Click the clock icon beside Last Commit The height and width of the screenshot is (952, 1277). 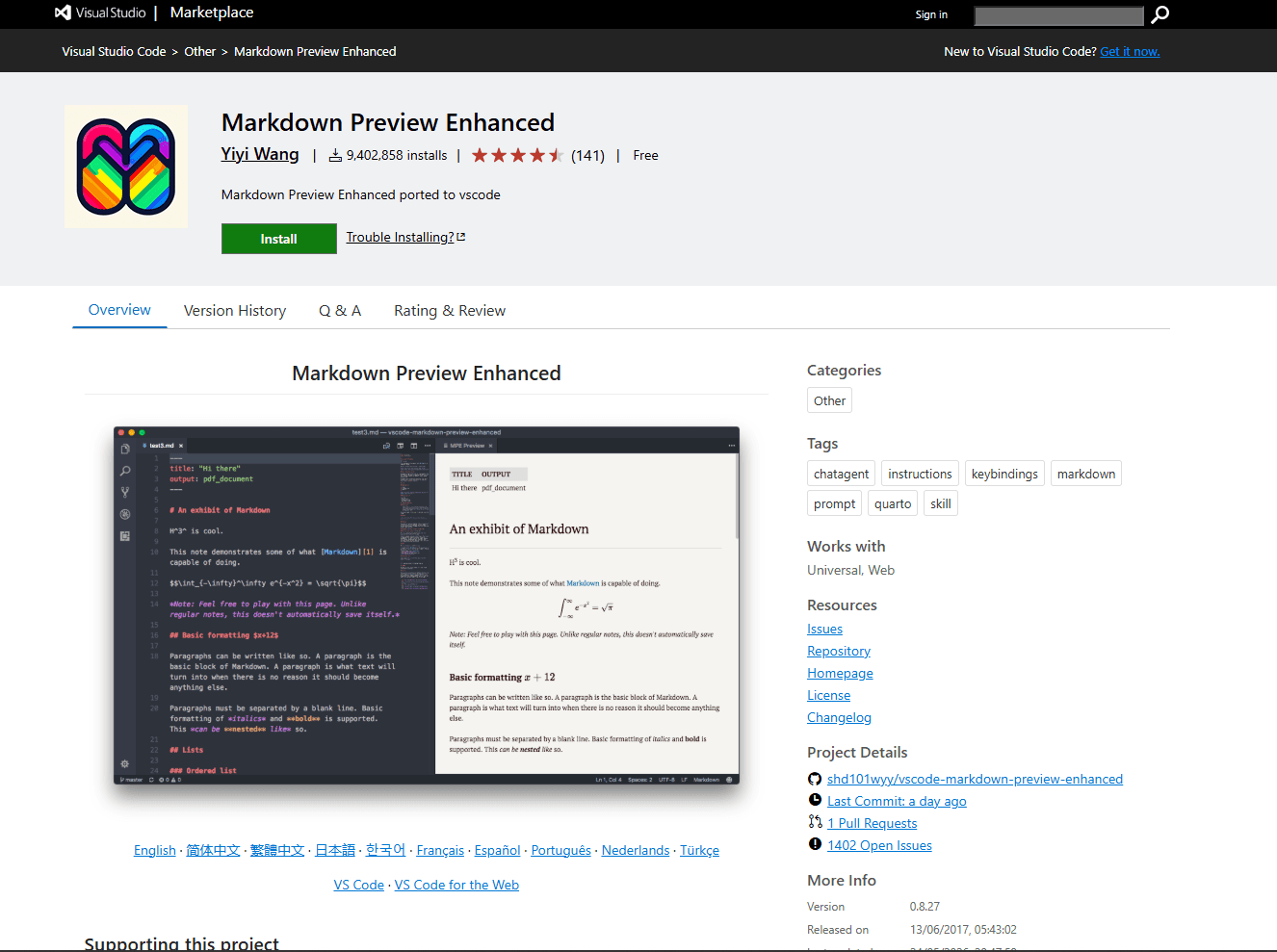click(815, 801)
